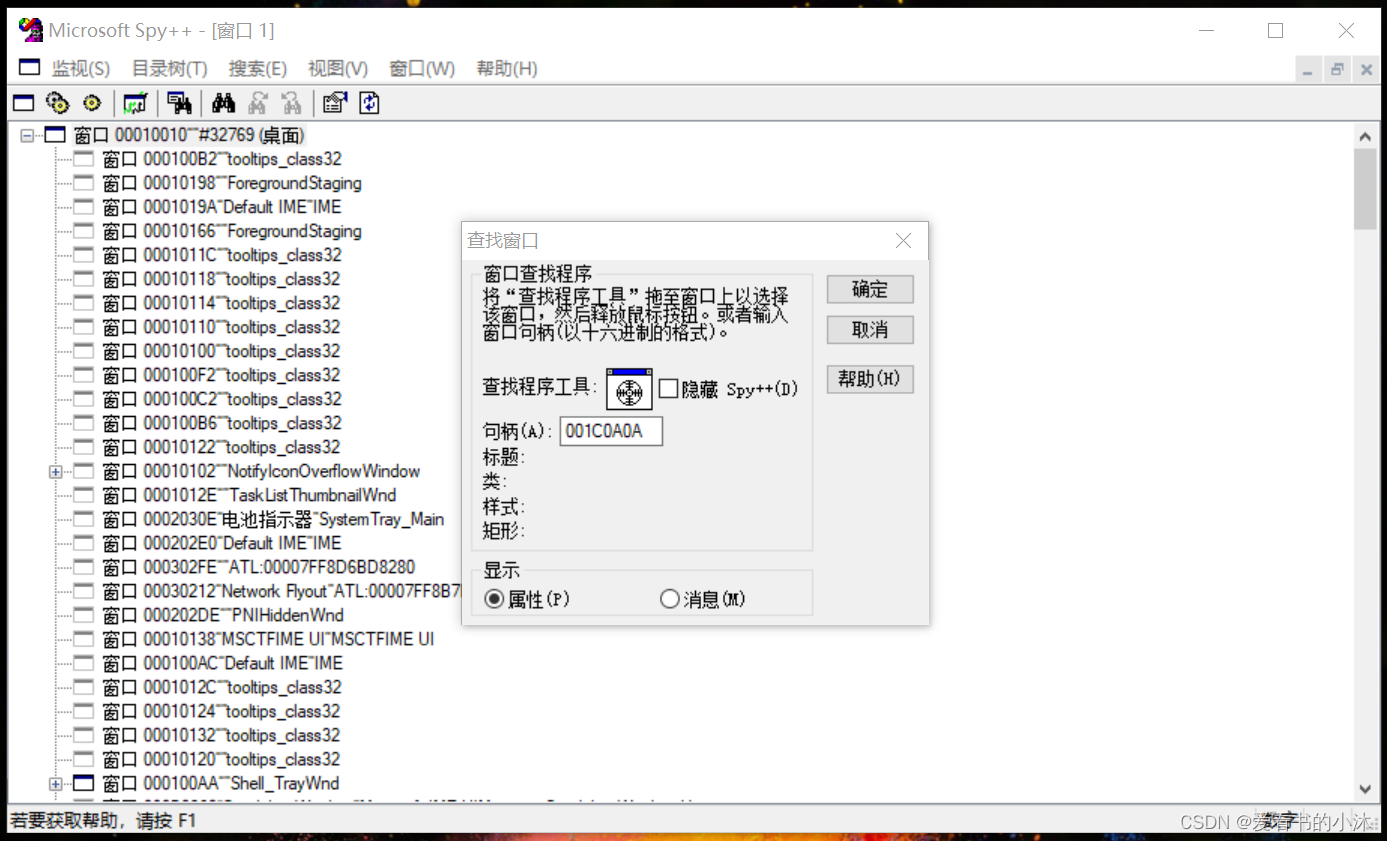Viewport: 1387px width, 841px height.
Task: Click window icon of 000202DE PNIHiddenWnd
Action: [x=84, y=615]
